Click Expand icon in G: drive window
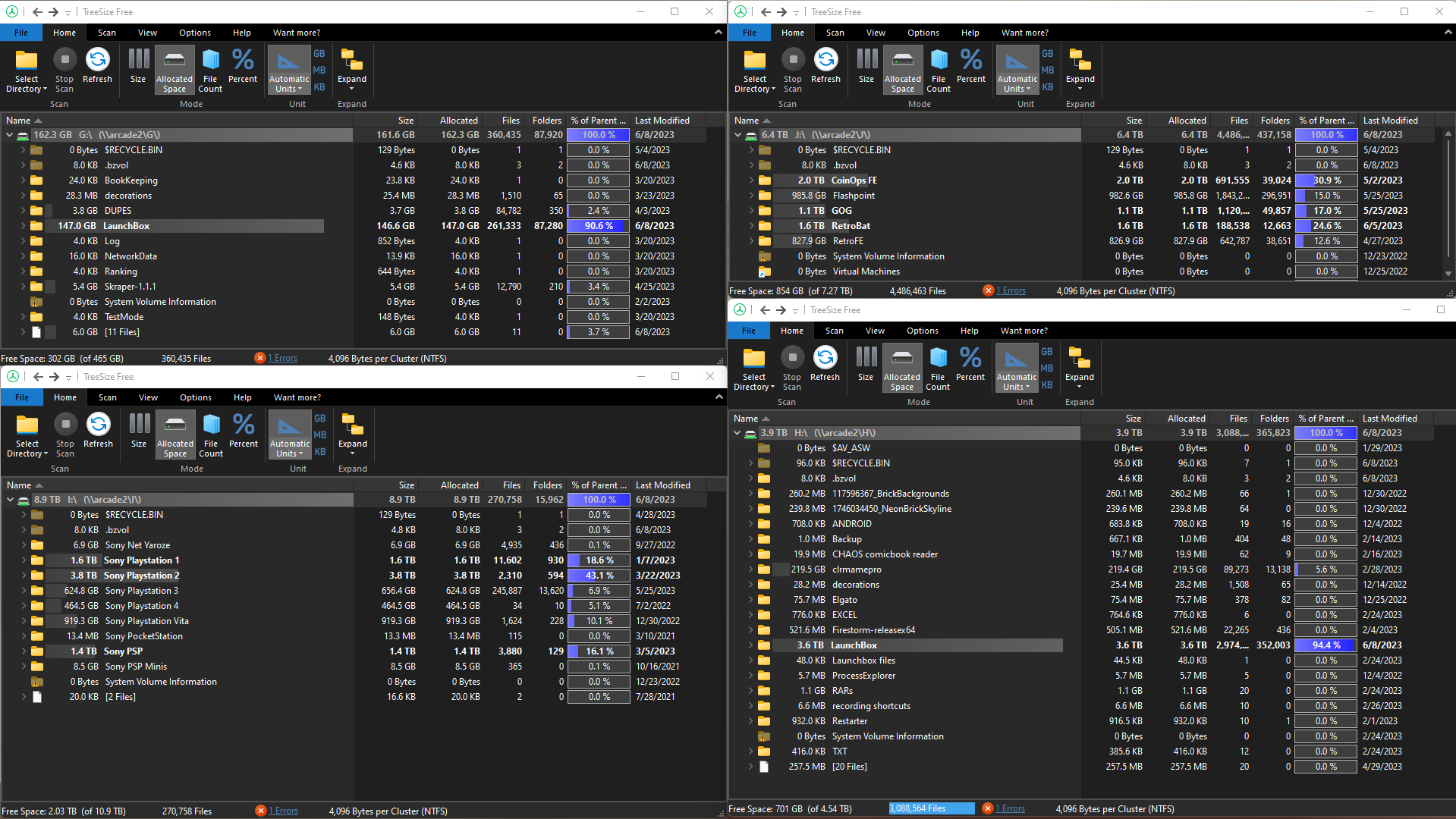1456x819 pixels. point(352,70)
